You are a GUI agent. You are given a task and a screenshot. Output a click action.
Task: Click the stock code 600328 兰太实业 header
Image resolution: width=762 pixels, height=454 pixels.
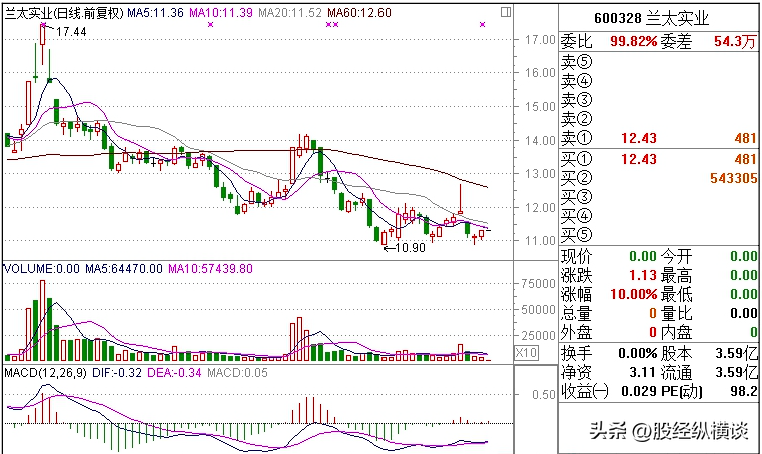pos(651,18)
